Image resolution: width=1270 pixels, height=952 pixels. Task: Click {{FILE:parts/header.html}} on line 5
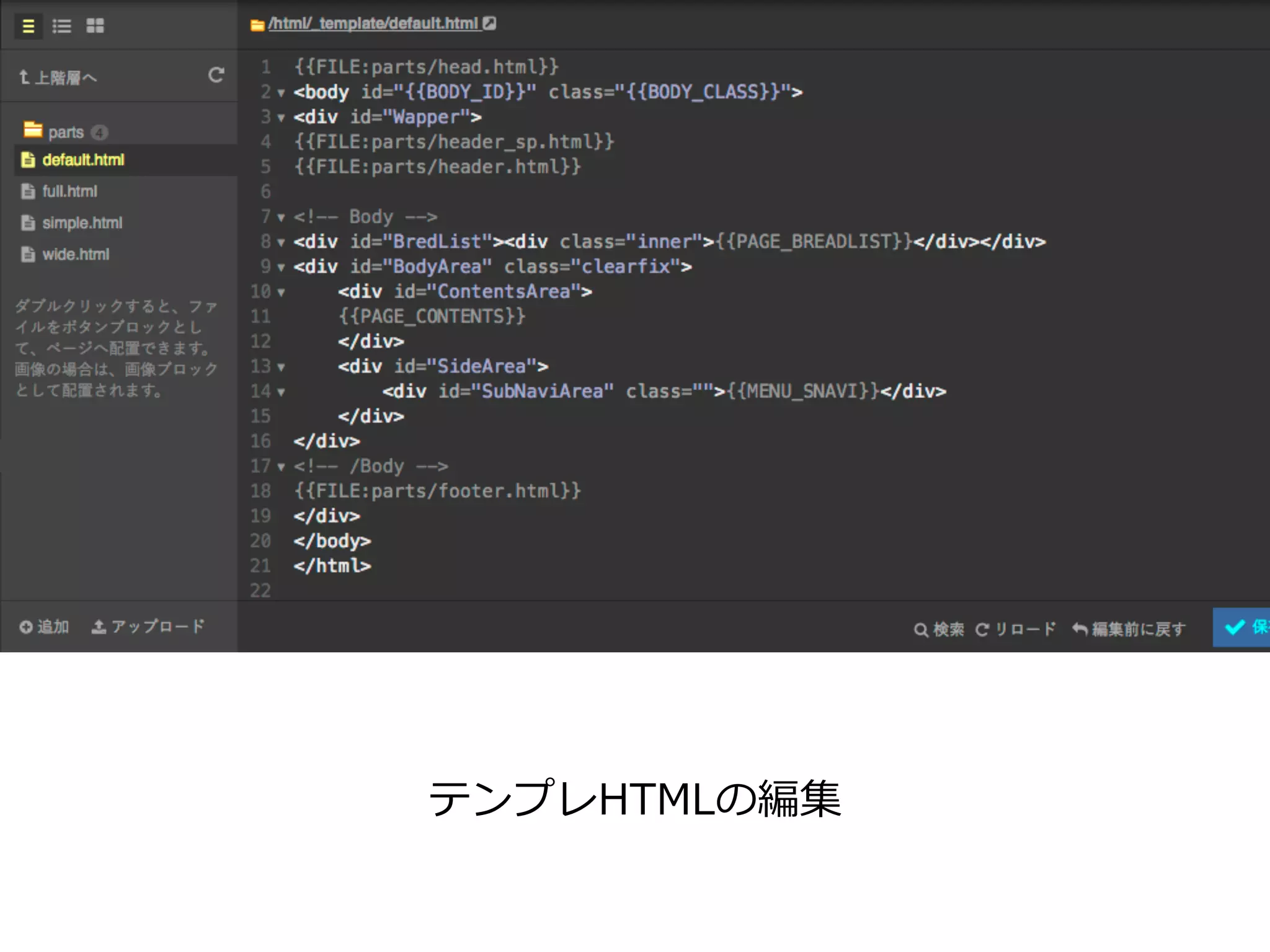[437, 167]
